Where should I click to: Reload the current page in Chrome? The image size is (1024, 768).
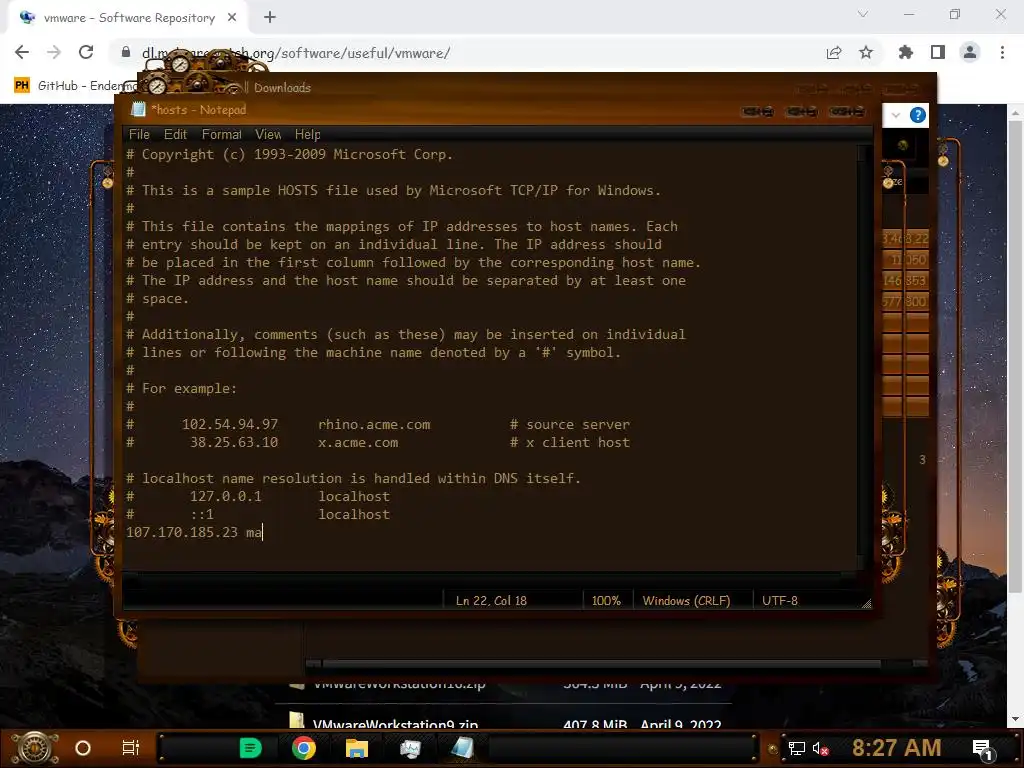(86, 52)
